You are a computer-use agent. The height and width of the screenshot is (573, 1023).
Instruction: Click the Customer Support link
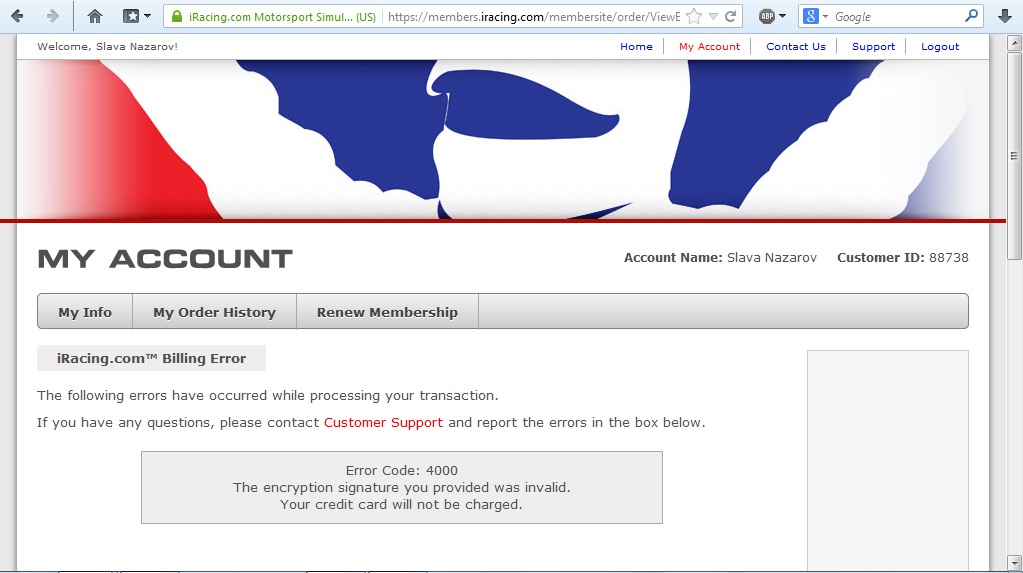[x=383, y=422]
